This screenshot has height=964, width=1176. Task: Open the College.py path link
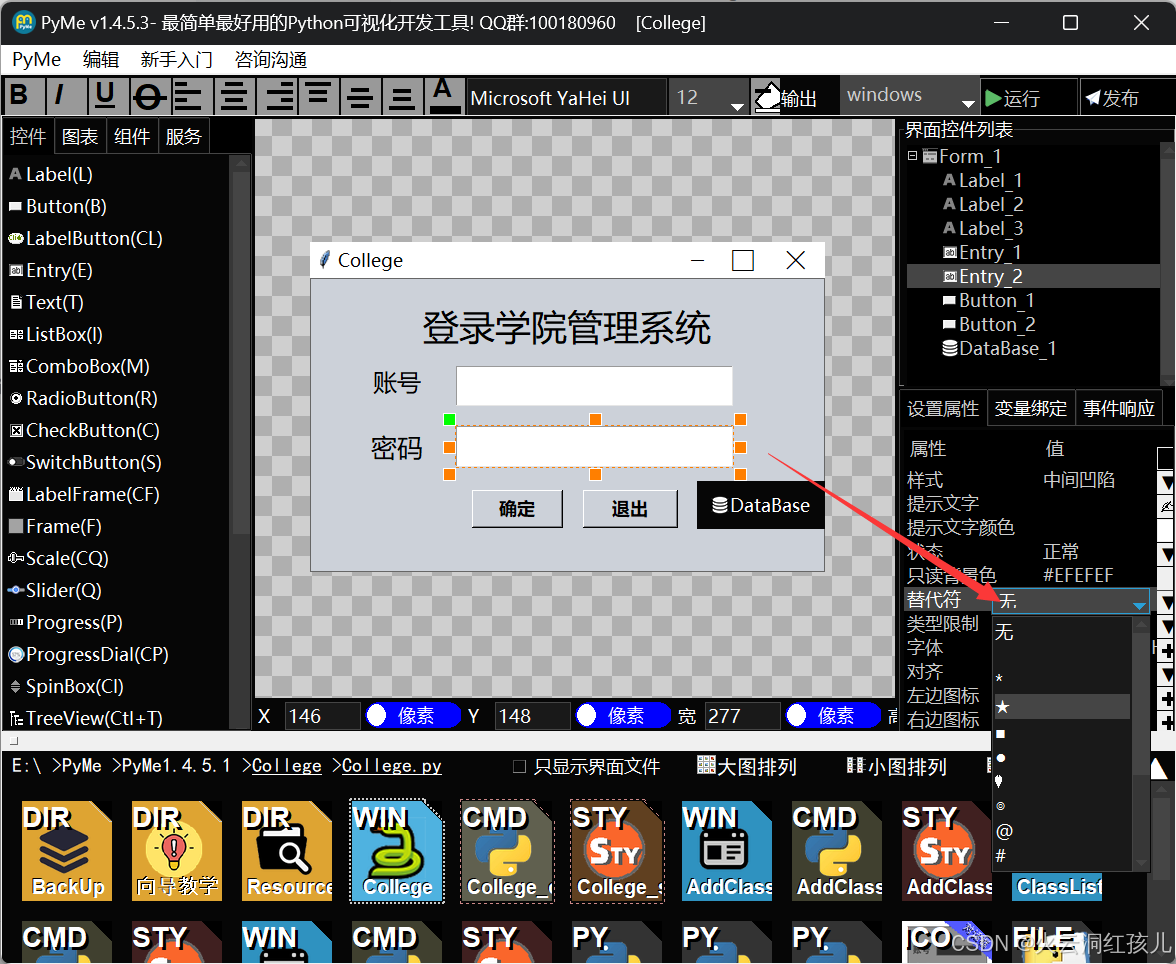click(x=392, y=766)
